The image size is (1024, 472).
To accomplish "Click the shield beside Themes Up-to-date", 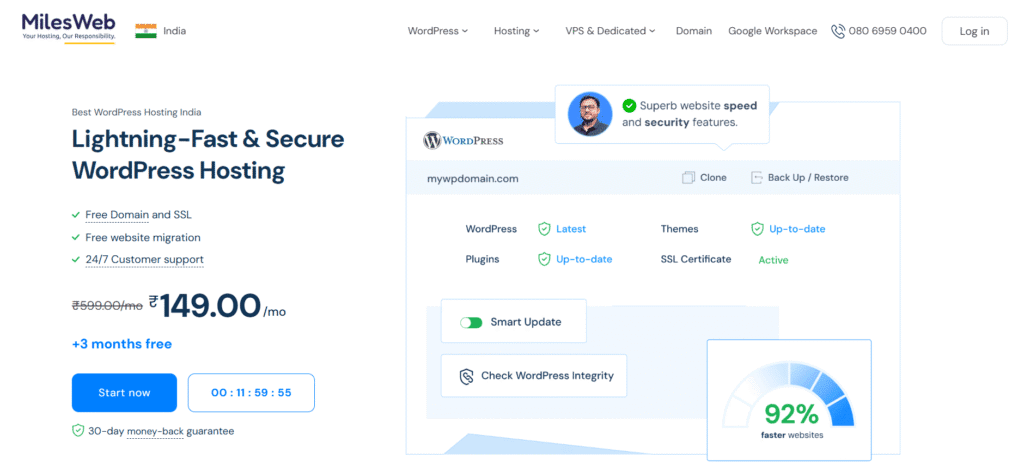I will click(757, 229).
